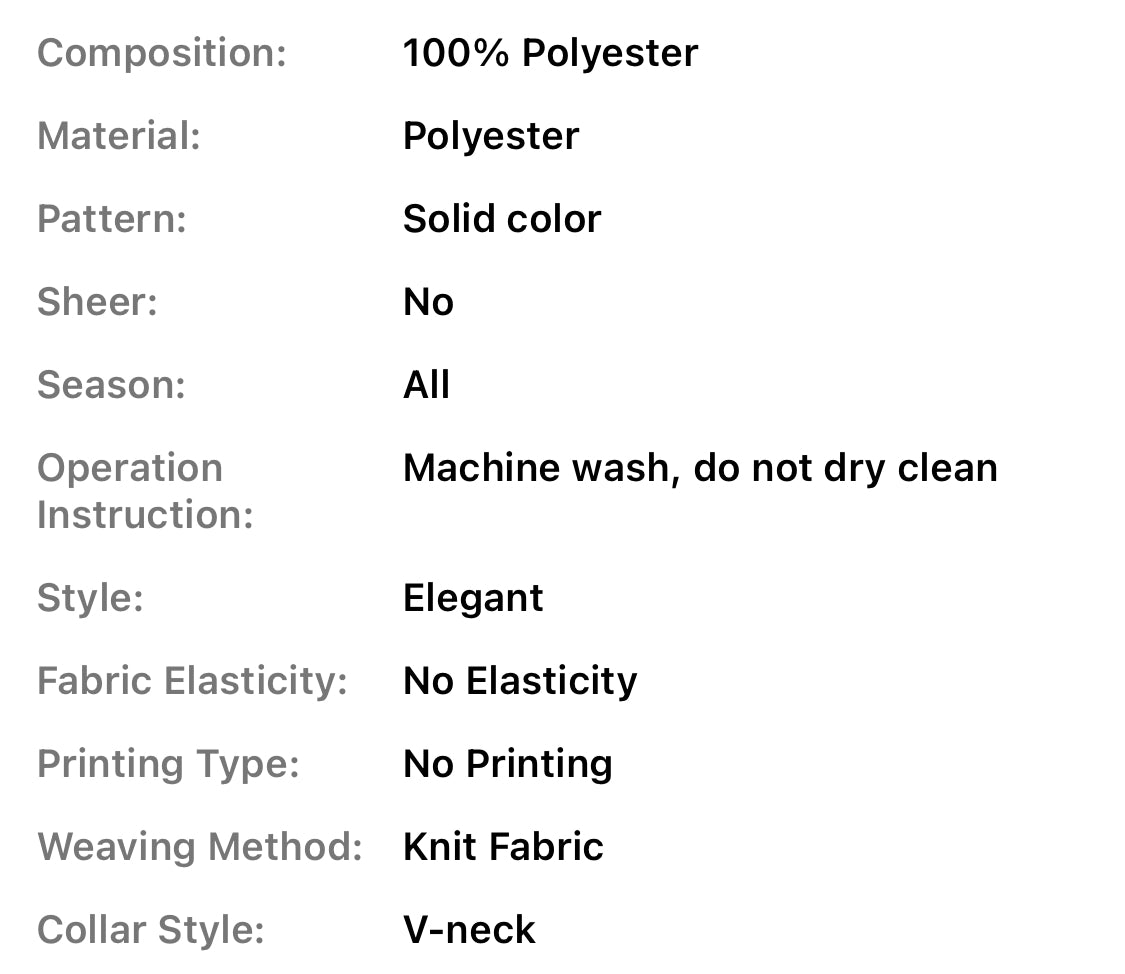Tap the "Polyester" material value
Screen dimensions: 1125x974
[x=490, y=136]
